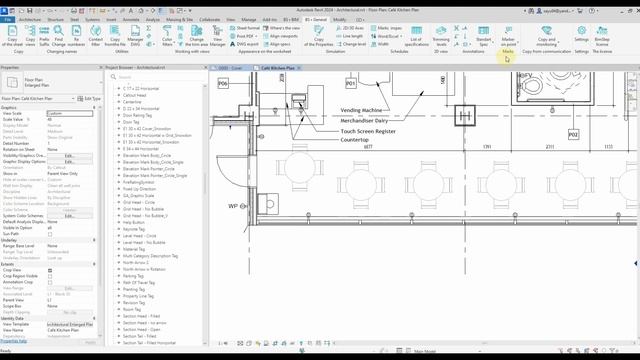Click Re numbers tool
Image resolution: width=640 pixels, height=360 pixels.
[x=76, y=36]
